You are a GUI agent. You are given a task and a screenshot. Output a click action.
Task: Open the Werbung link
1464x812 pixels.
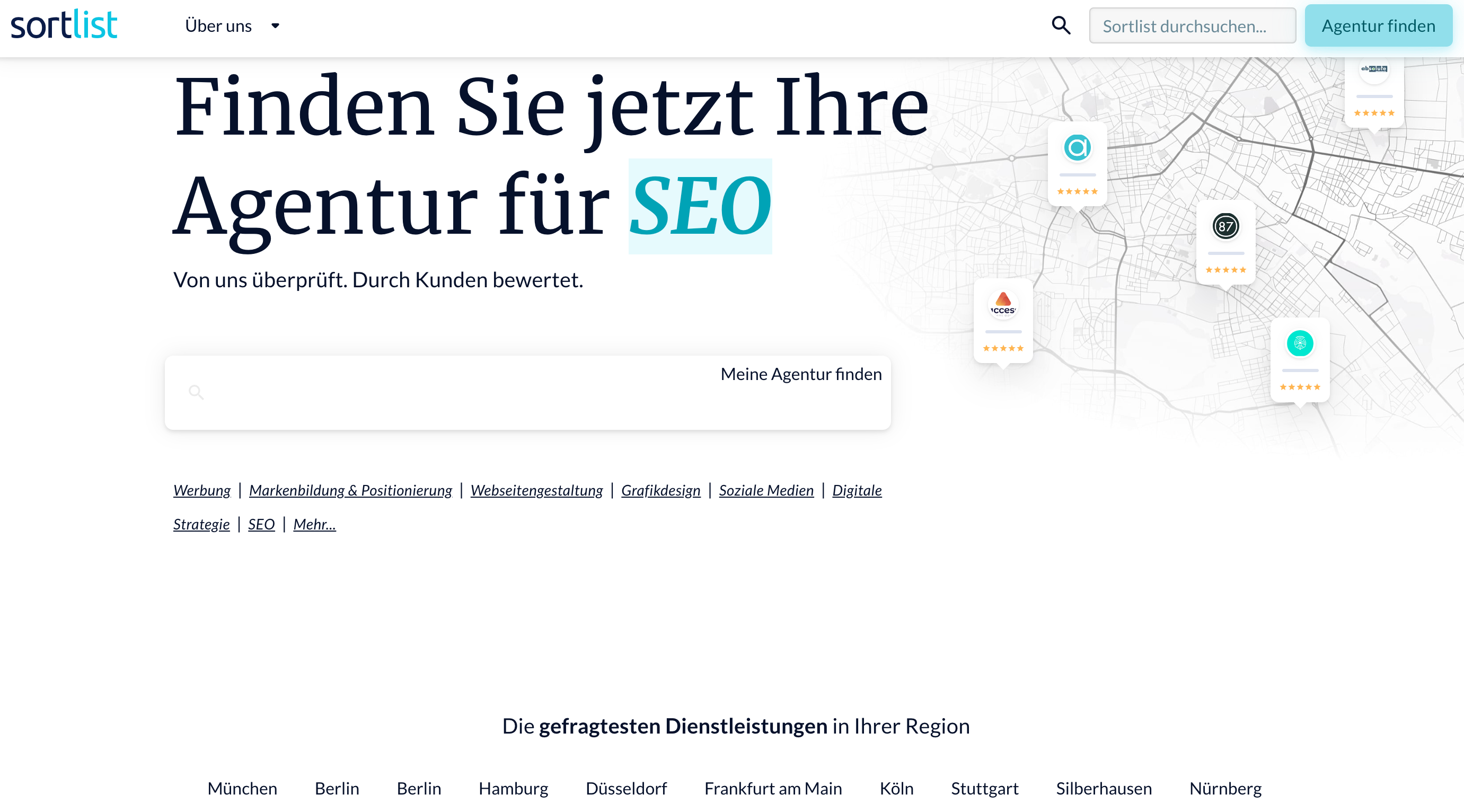click(x=202, y=490)
